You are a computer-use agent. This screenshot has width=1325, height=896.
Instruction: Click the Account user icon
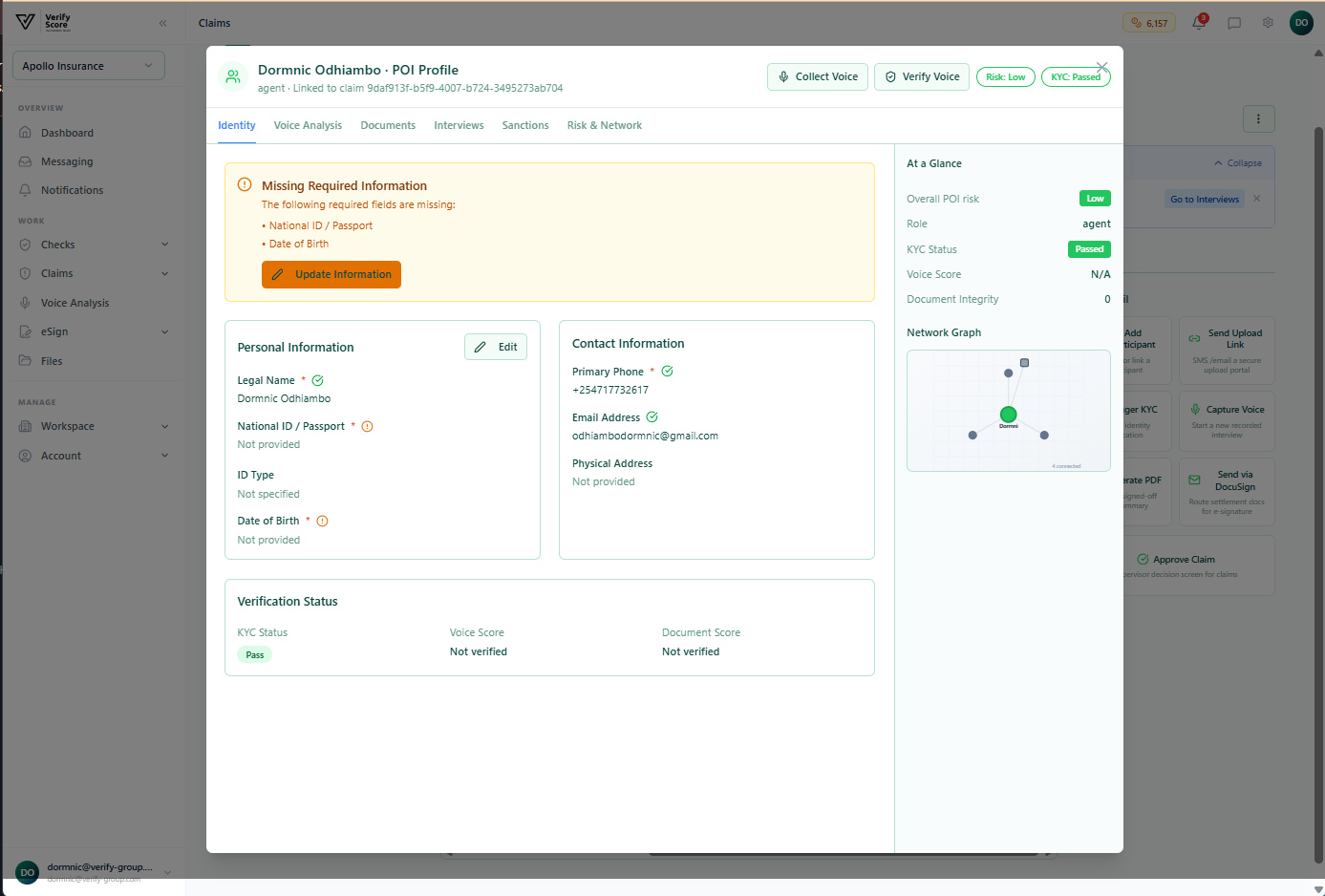[x=25, y=456]
